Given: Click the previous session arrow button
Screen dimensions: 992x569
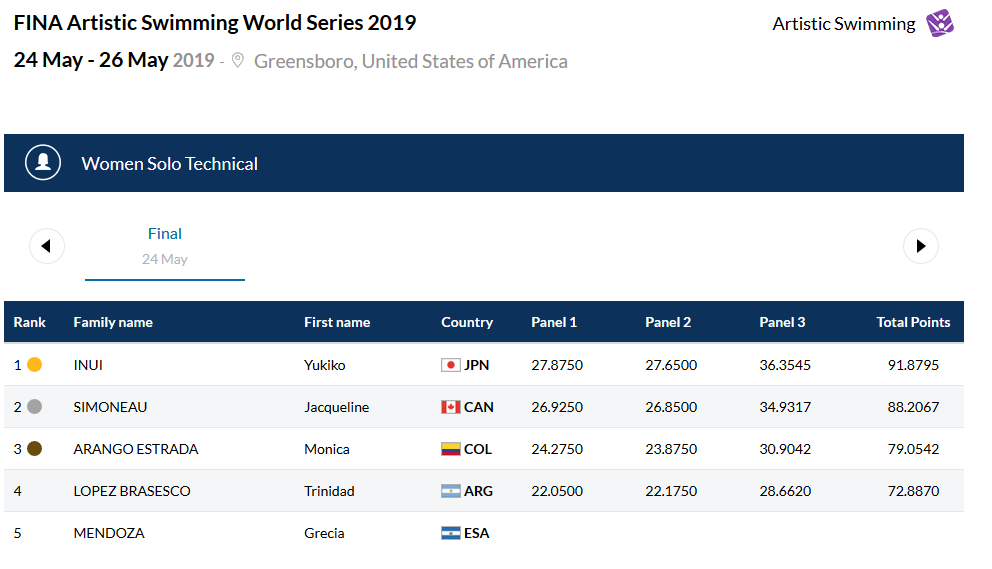Looking at the screenshot, I should pyautogui.click(x=47, y=246).
